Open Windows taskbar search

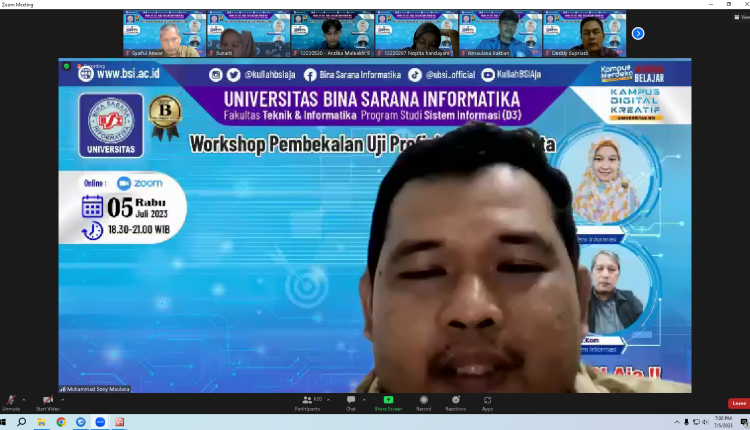tap(22, 422)
